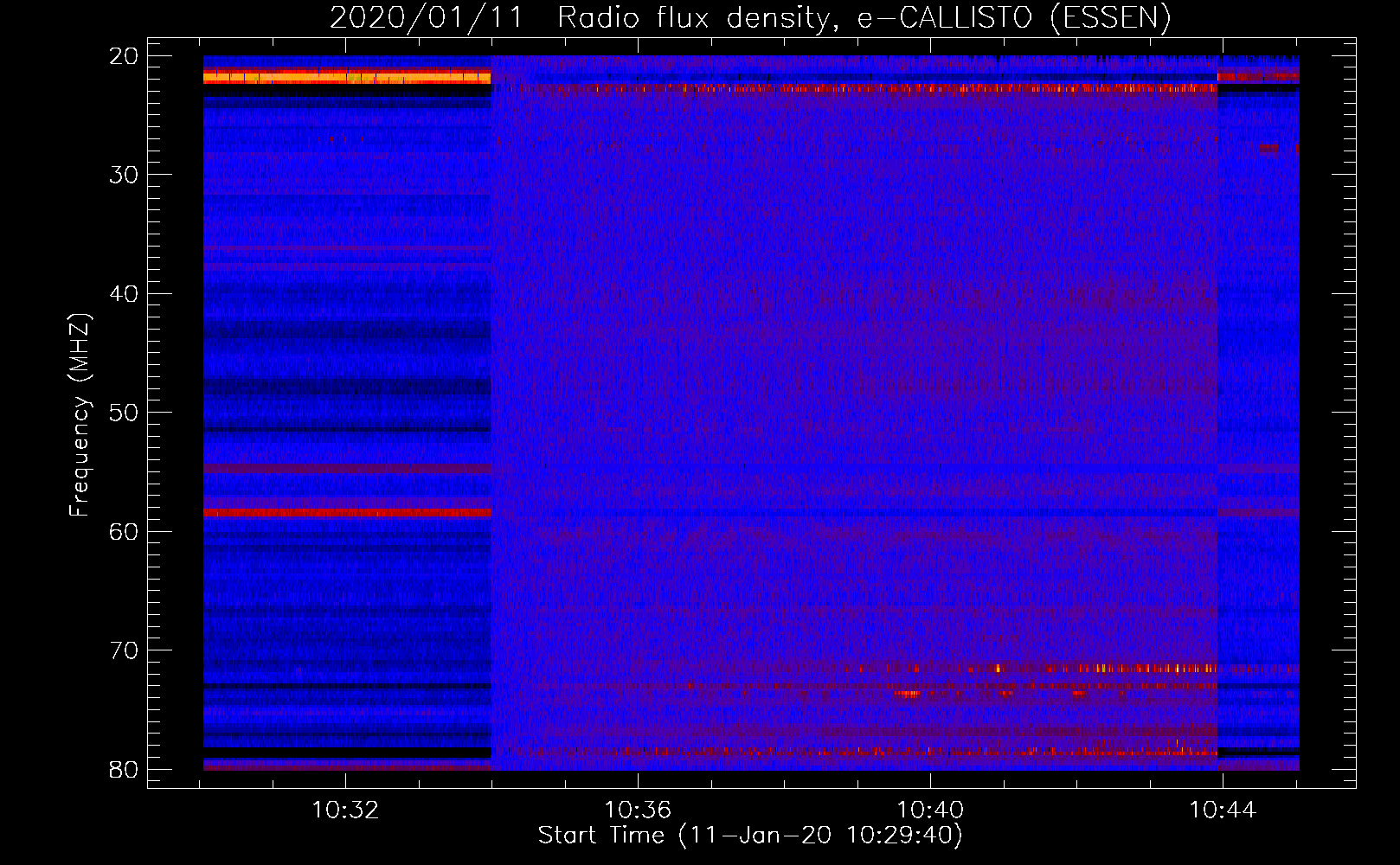Click the frequency tick label '40'

pyautogui.click(x=125, y=294)
